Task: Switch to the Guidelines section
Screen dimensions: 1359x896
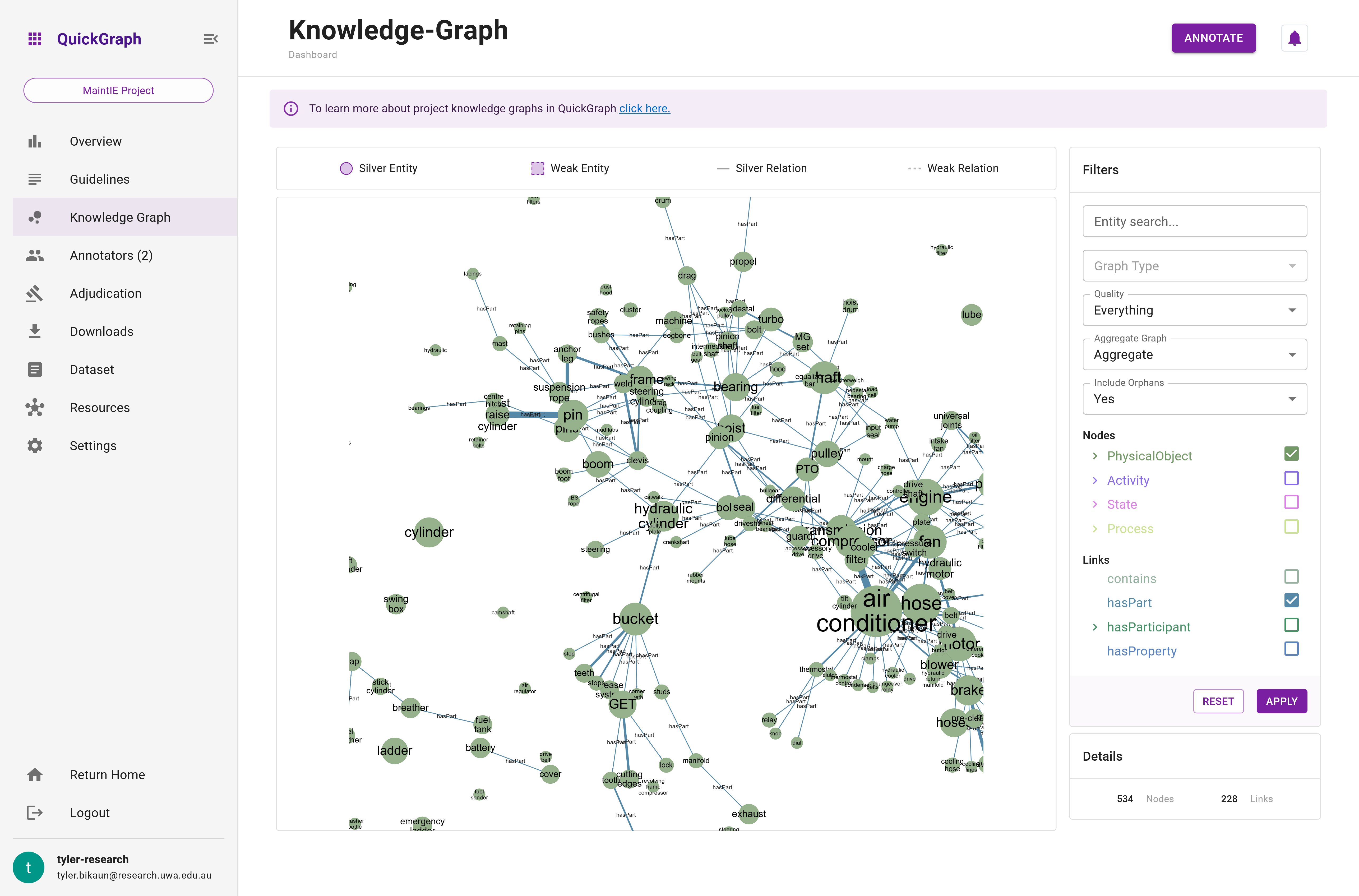Action: click(x=99, y=179)
